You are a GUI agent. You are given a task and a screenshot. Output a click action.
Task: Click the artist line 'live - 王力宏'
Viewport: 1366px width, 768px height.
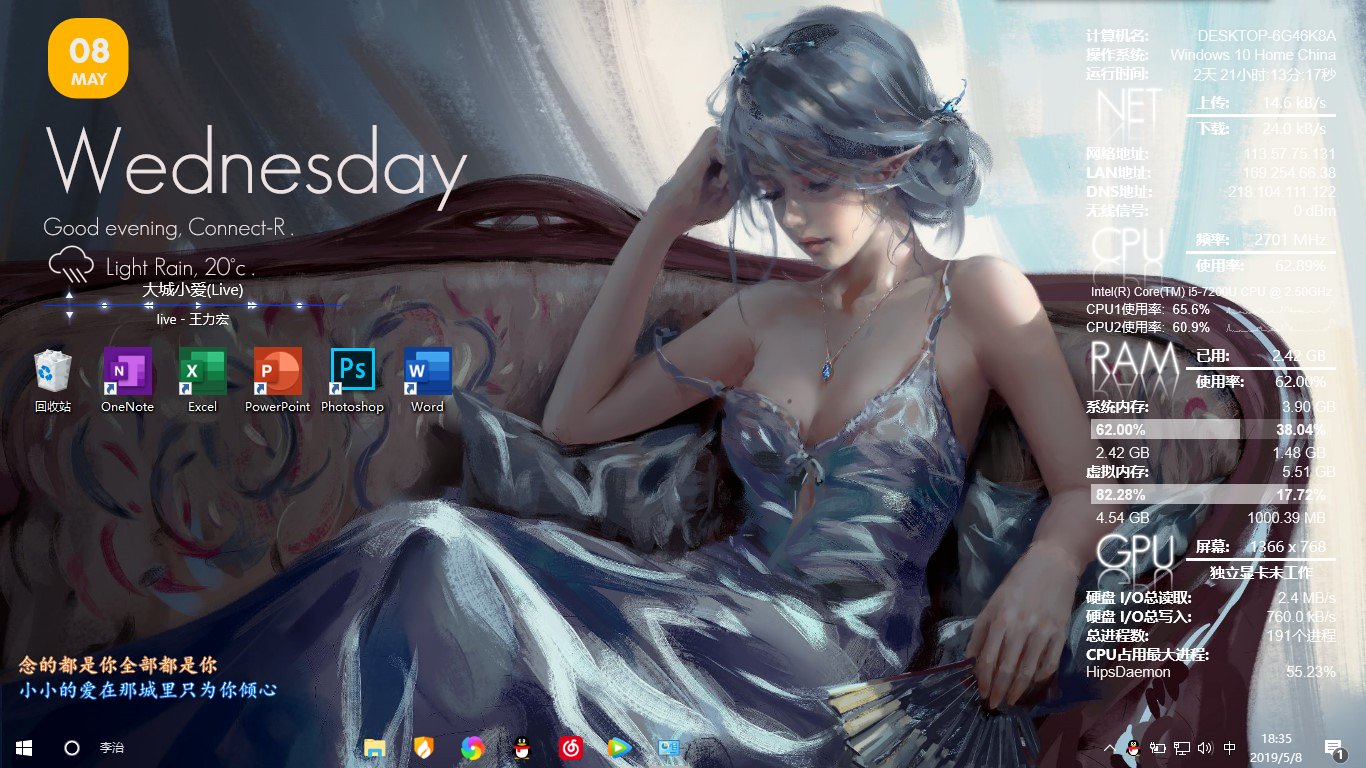click(x=193, y=319)
